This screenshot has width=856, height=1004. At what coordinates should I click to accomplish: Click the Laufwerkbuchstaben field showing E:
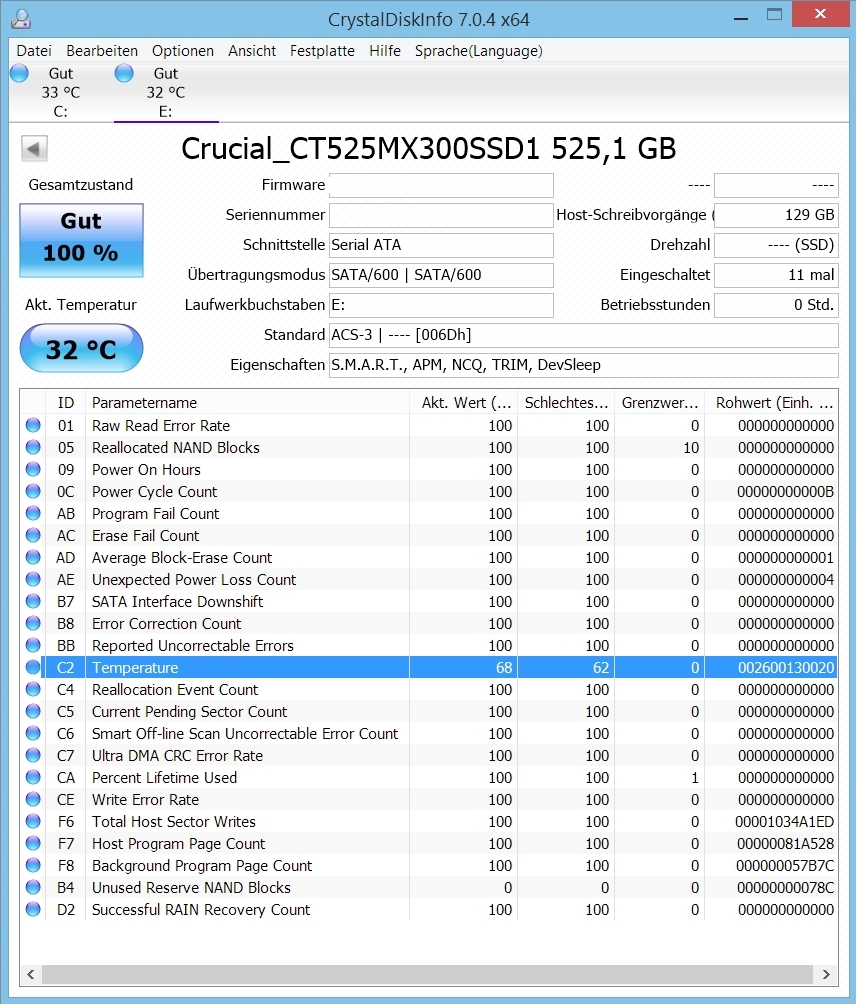(x=441, y=305)
